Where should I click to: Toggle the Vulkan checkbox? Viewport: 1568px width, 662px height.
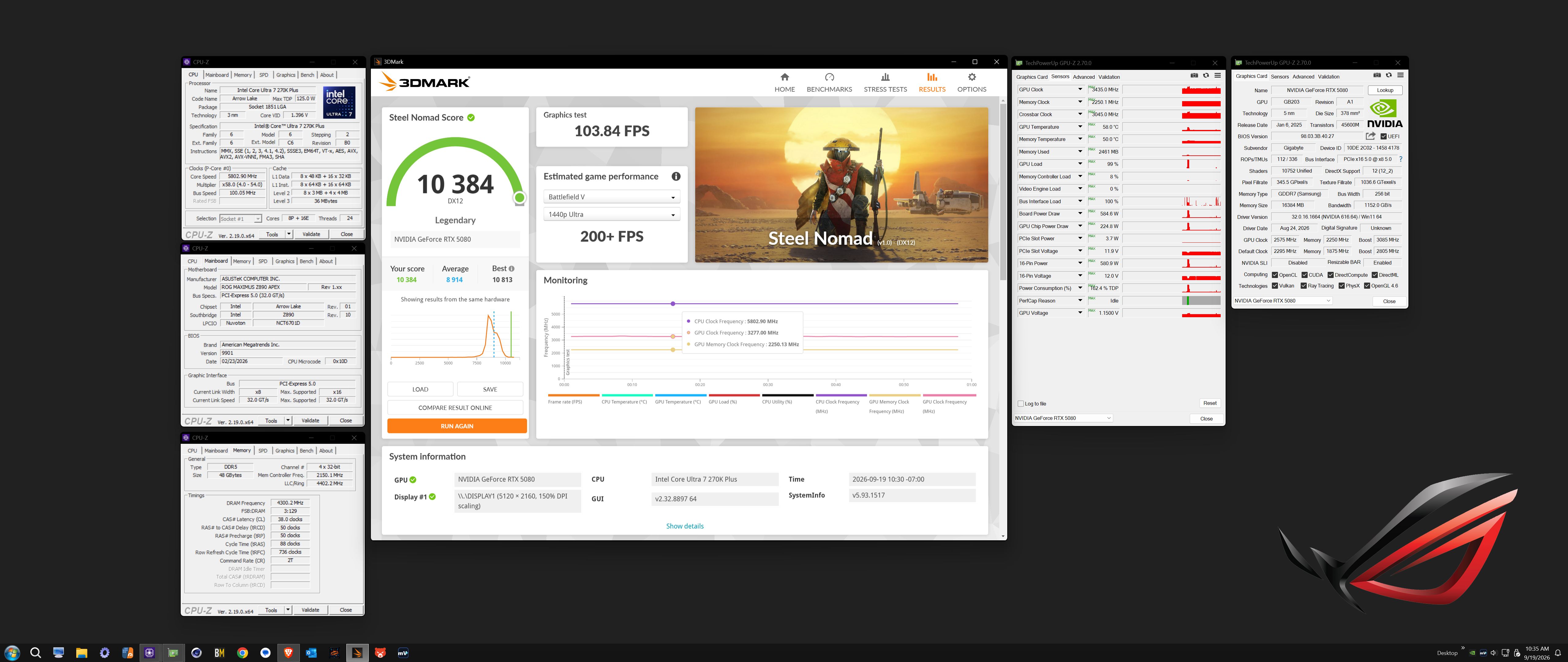coord(1275,286)
